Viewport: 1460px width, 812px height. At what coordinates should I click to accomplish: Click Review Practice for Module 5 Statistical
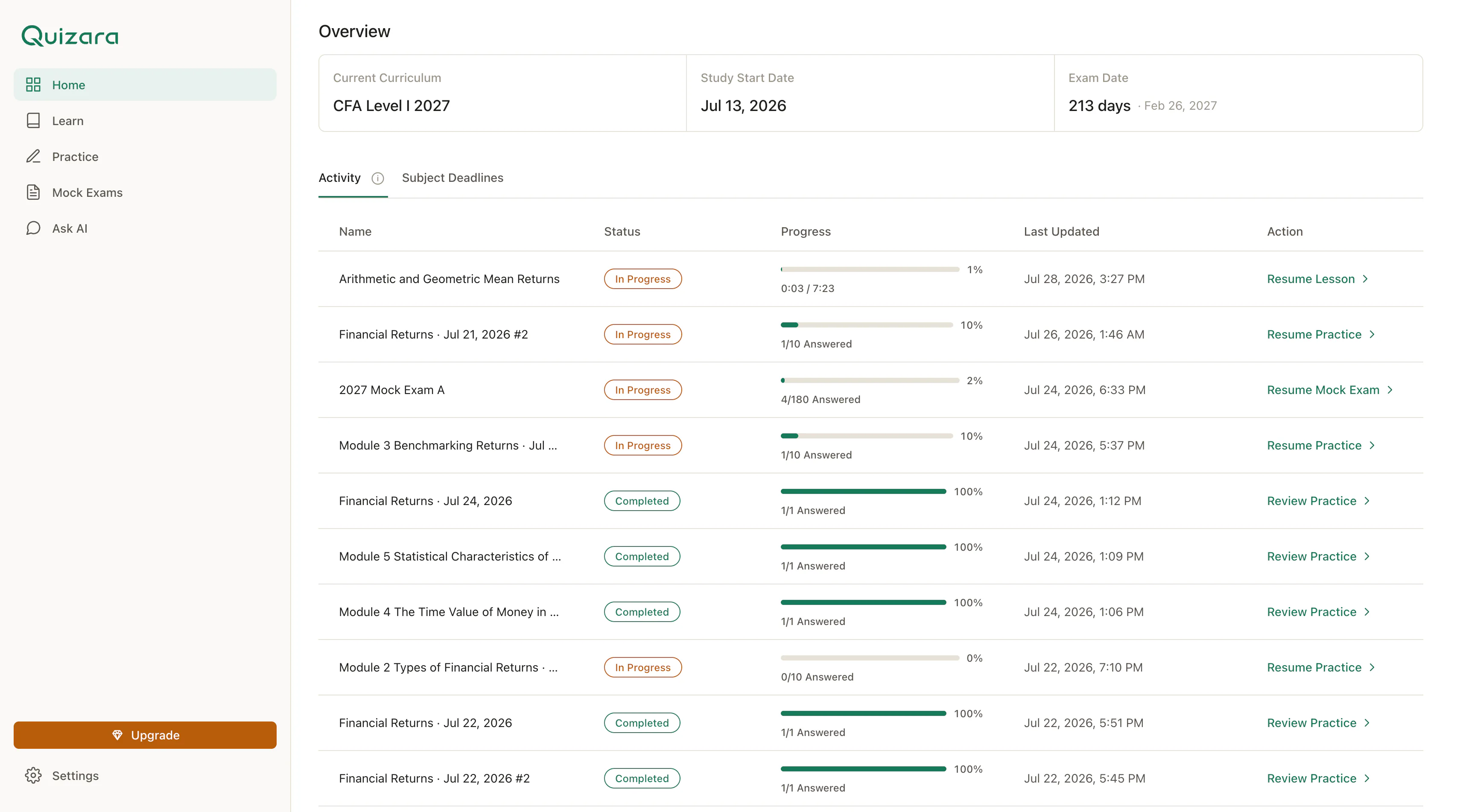[x=1318, y=556]
